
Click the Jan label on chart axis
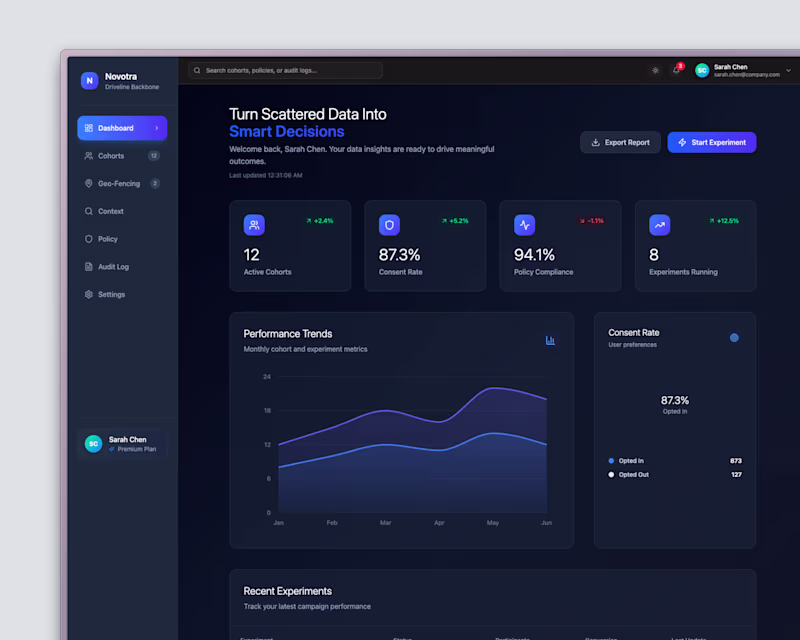click(279, 523)
